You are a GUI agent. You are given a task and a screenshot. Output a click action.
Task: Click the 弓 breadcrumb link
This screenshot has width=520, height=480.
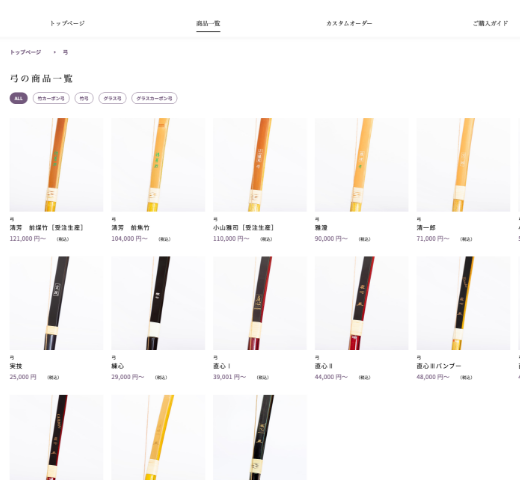pos(65,52)
